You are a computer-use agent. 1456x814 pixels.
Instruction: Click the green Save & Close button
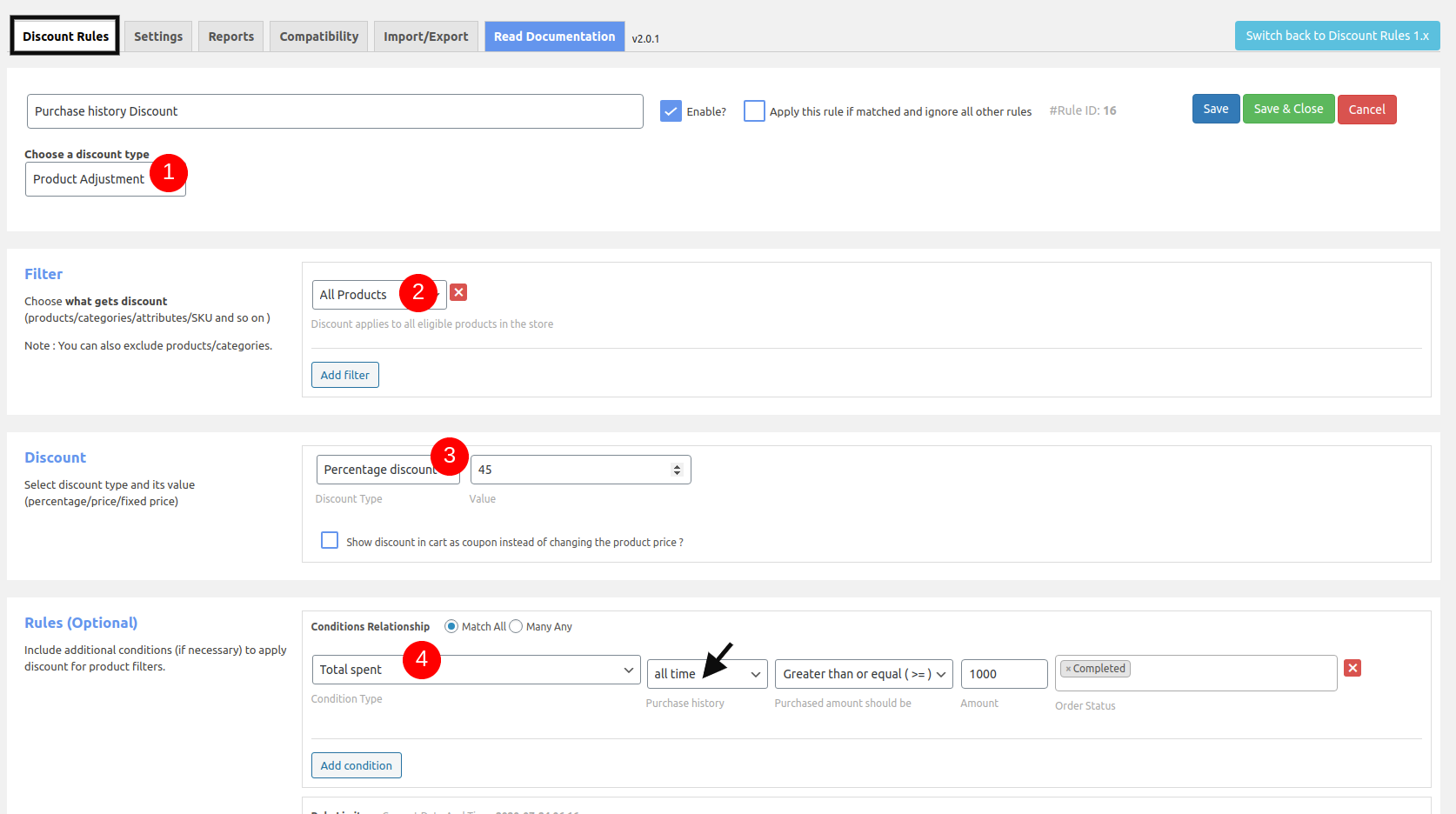[x=1288, y=109]
